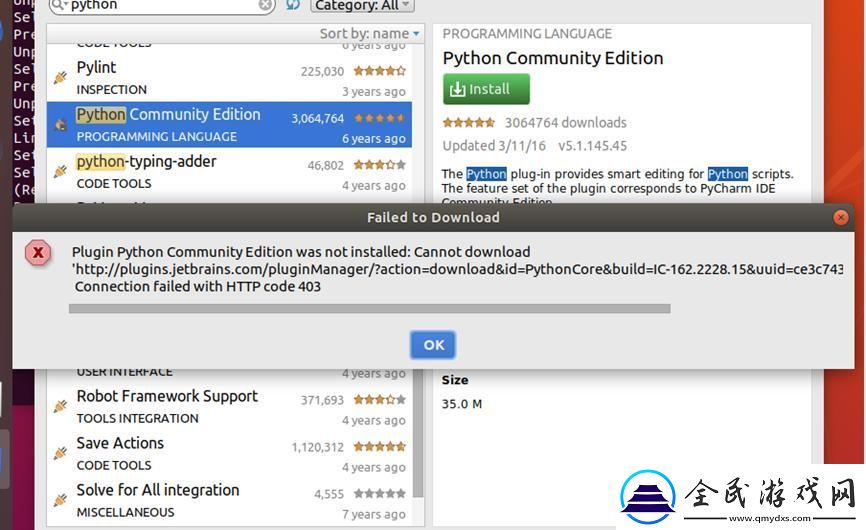This screenshot has width=866, height=530.
Task: Click Solve for All integration plugin icon
Action: pos(60,501)
